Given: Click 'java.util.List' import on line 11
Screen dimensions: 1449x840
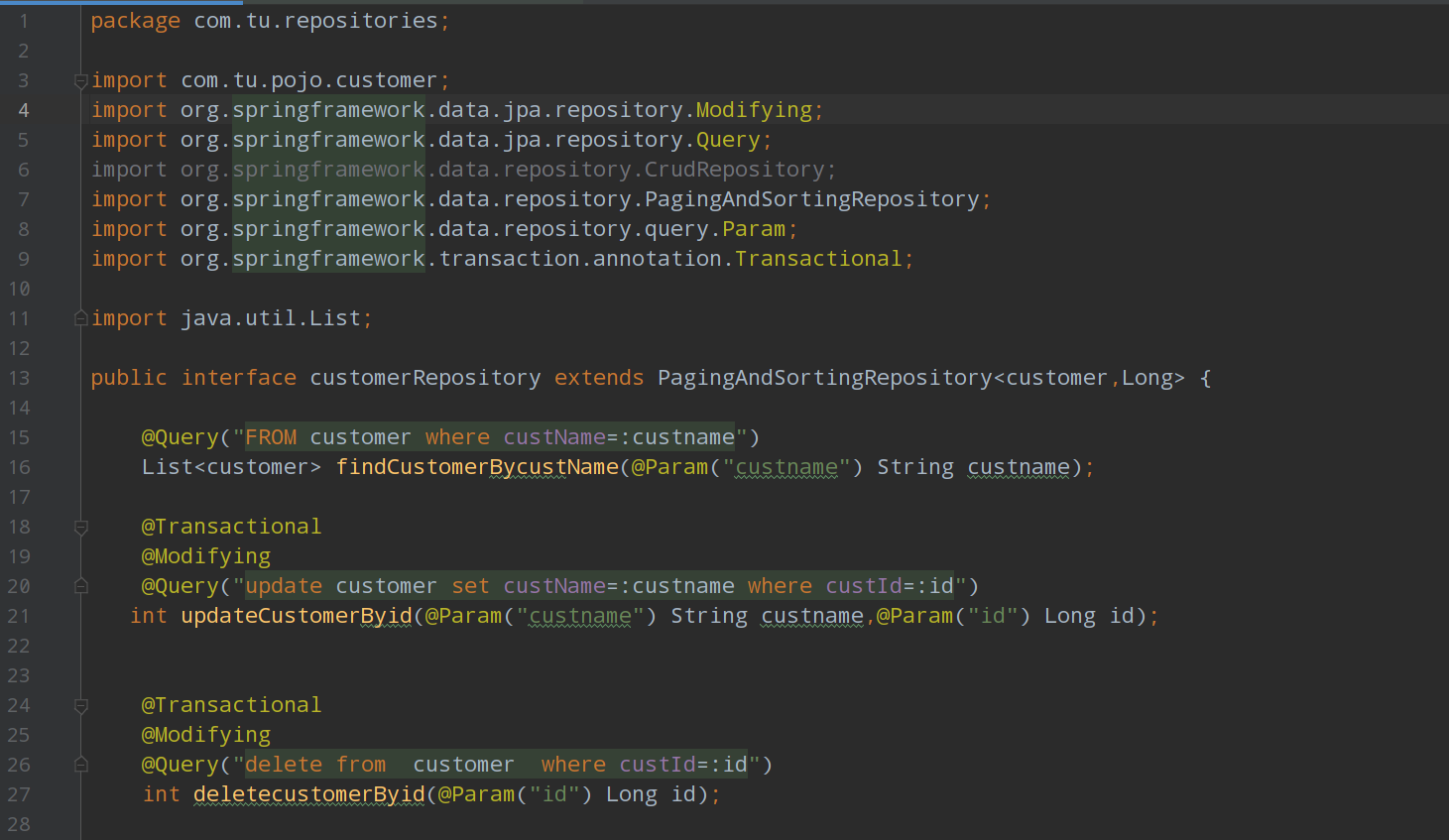Looking at the screenshot, I should pos(271,318).
